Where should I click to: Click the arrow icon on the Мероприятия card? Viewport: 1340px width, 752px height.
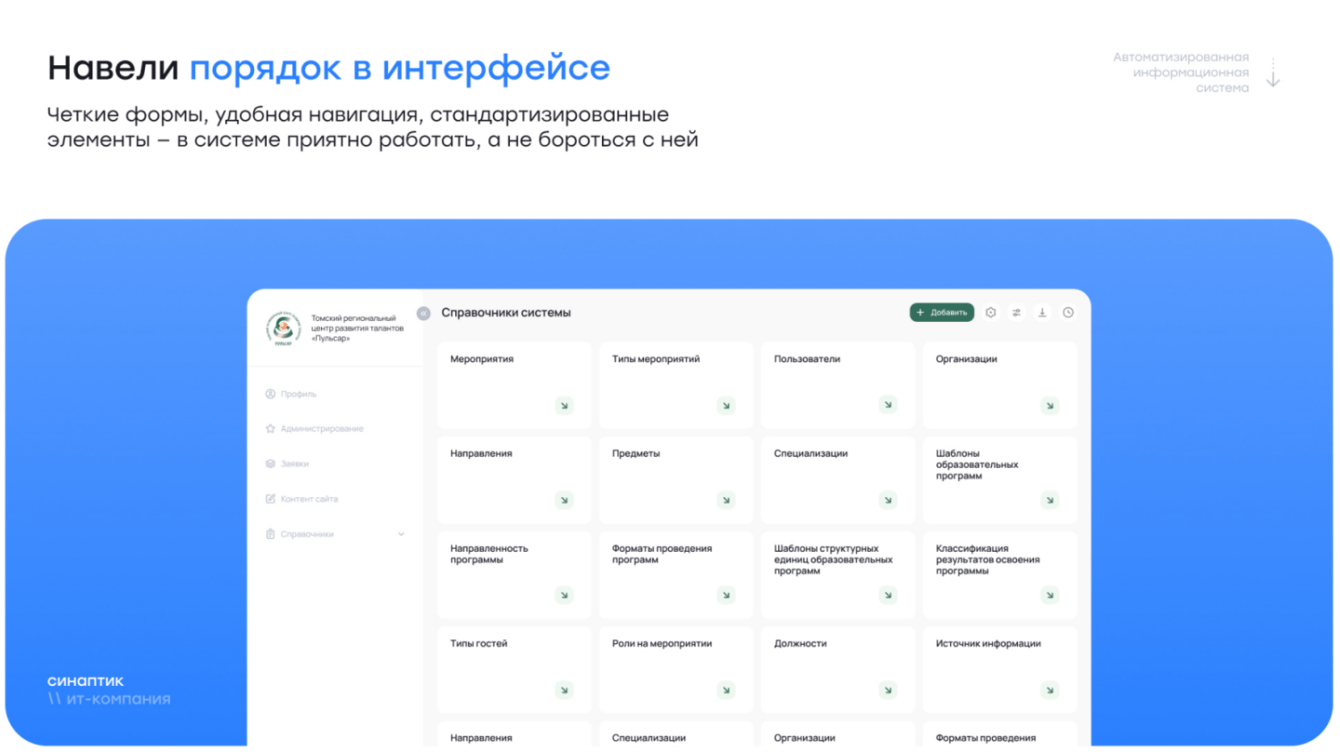coord(564,405)
